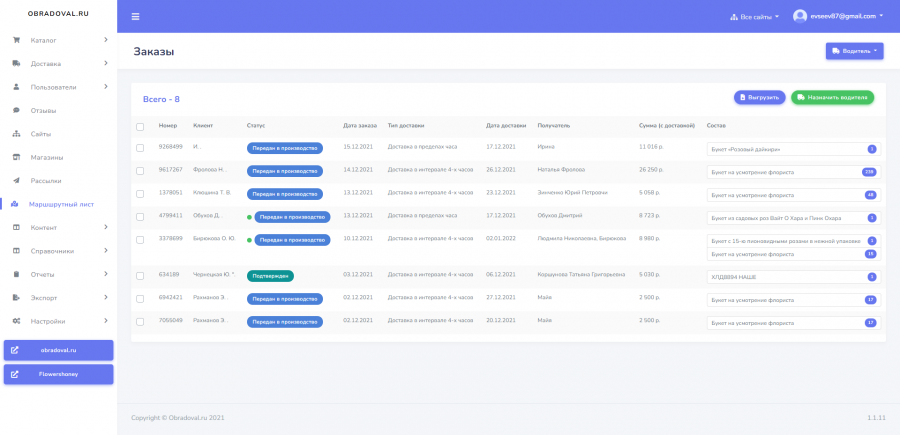Tick the checkbox for order 4799411

140,217
